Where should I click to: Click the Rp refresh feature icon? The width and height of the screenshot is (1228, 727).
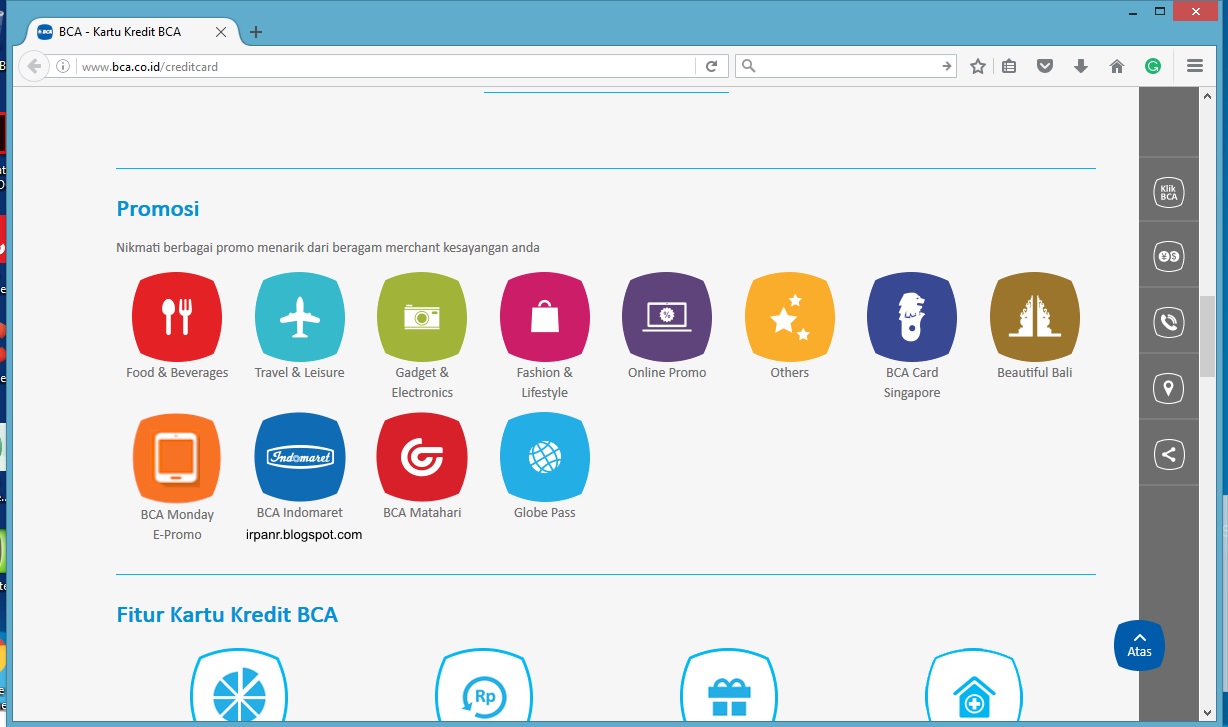(484, 686)
